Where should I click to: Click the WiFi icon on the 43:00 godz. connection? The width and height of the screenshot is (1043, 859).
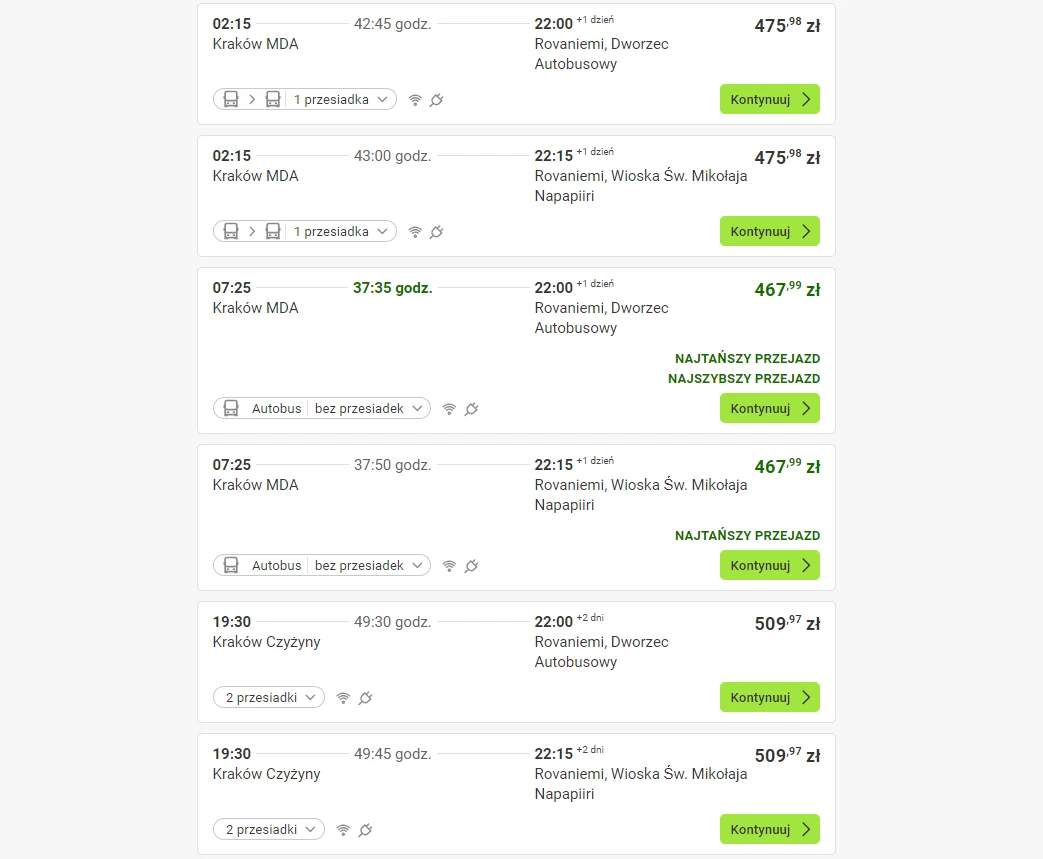pos(415,232)
